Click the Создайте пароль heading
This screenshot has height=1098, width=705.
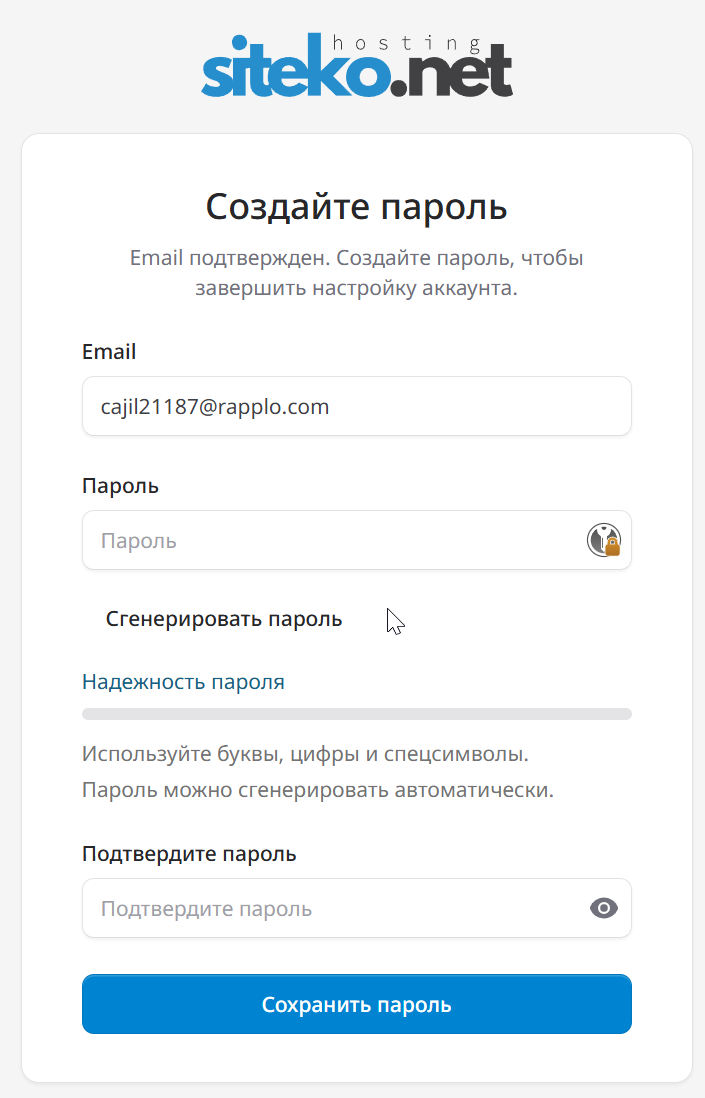(356, 207)
